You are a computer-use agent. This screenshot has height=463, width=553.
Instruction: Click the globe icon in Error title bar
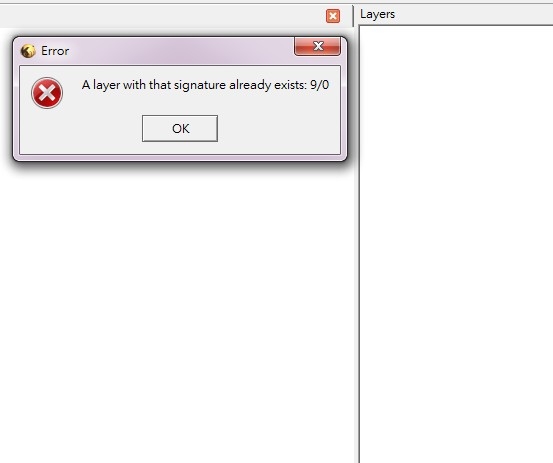28,51
